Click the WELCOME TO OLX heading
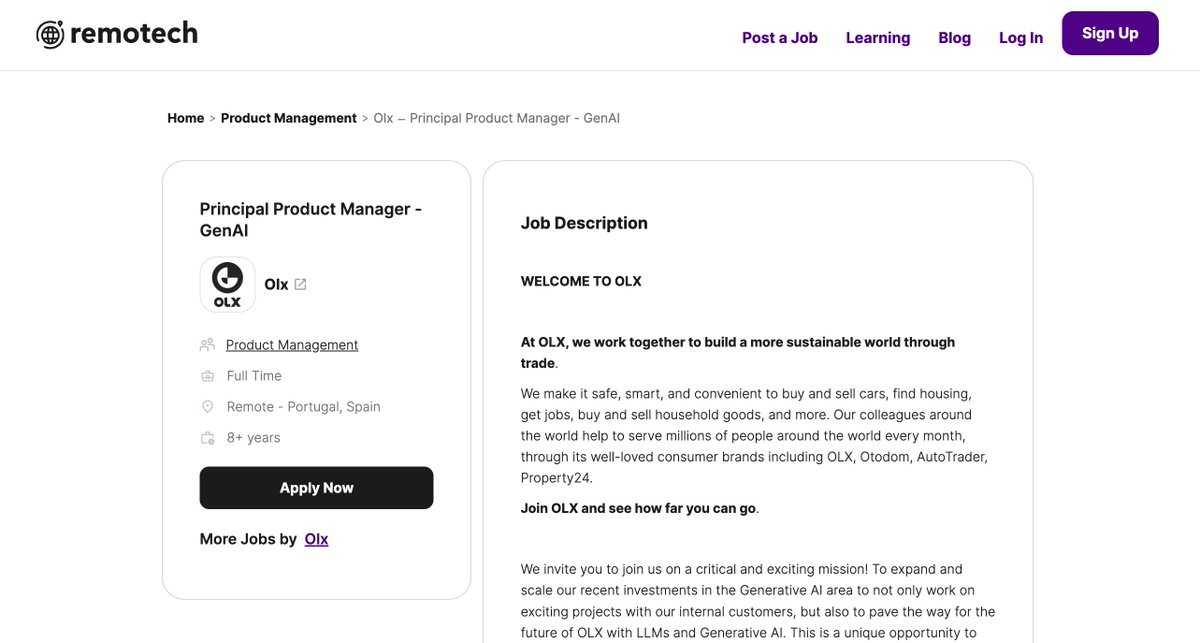Screen dimensions: 1200x643 (x=581, y=281)
